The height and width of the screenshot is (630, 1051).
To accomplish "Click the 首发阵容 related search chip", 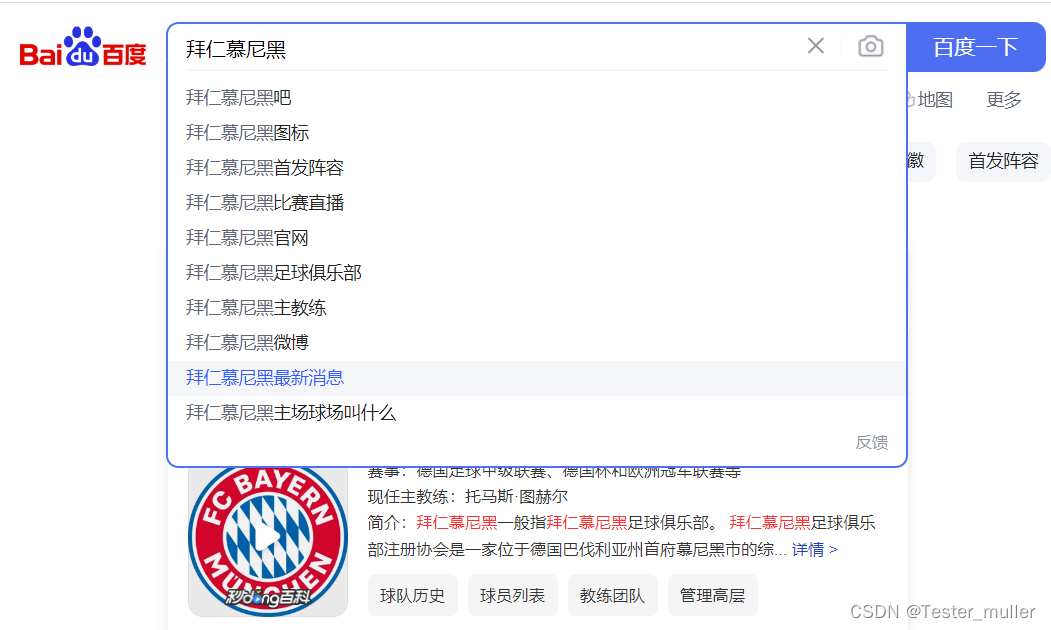I will (x=1003, y=161).
